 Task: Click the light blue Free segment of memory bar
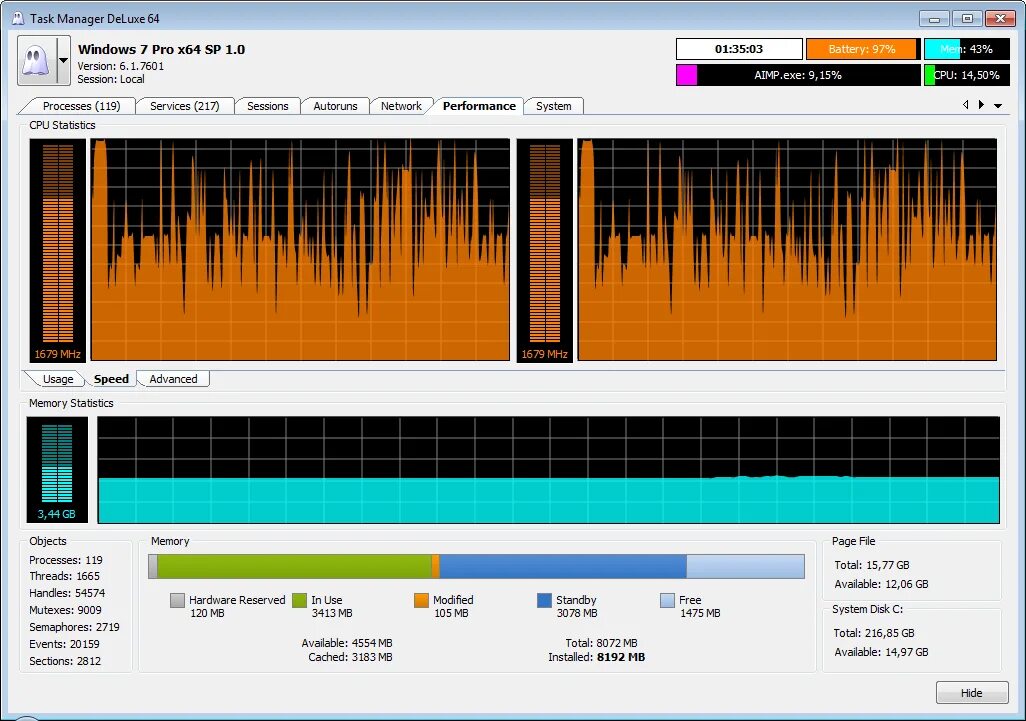[745, 567]
